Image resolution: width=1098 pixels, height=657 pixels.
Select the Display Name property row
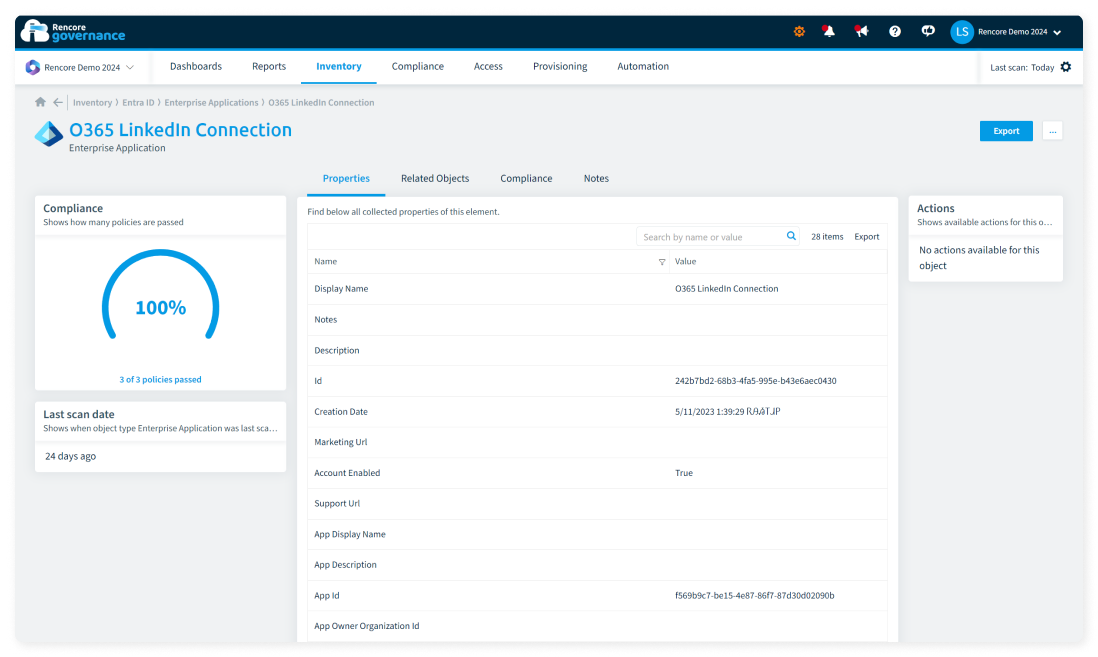(x=597, y=289)
